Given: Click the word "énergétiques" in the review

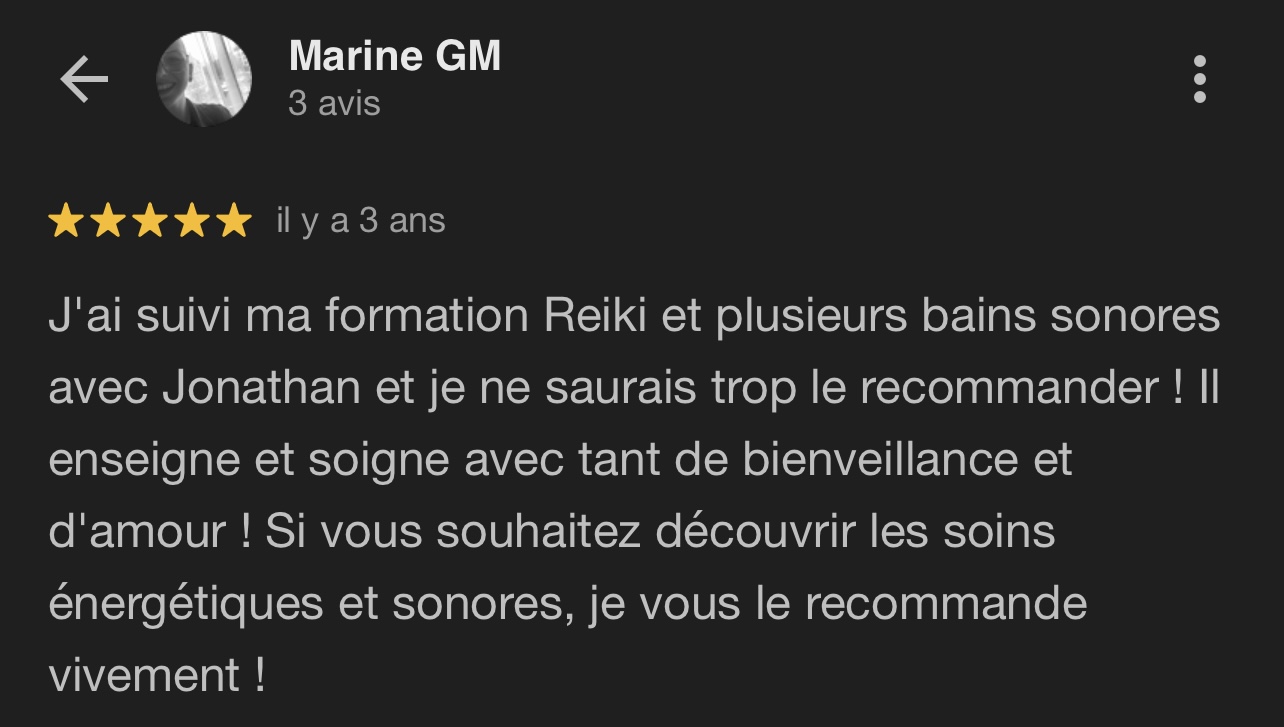Looking at the screenshot, I should [185, 604].
